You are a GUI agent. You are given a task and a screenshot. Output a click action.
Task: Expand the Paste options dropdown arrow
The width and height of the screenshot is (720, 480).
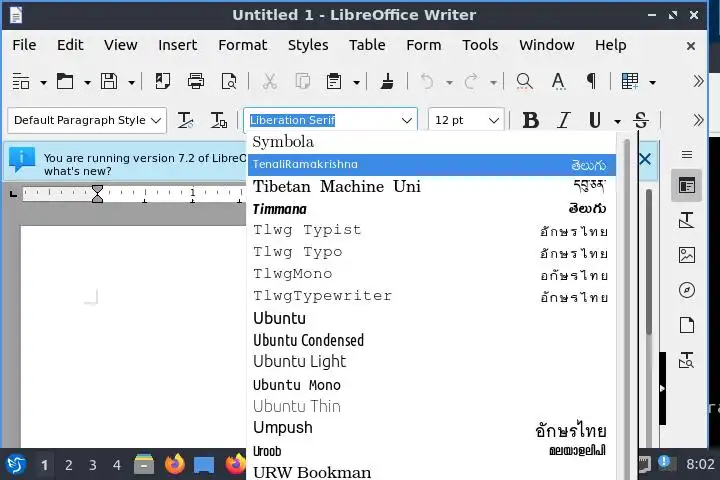pos(356,83)
